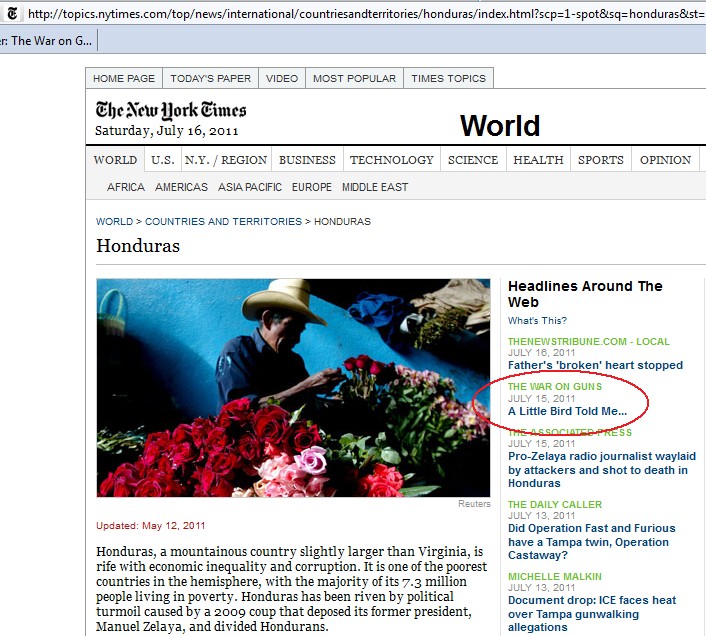
Task: Click Headlines Around The Web heading
Action: coord(585,294)
